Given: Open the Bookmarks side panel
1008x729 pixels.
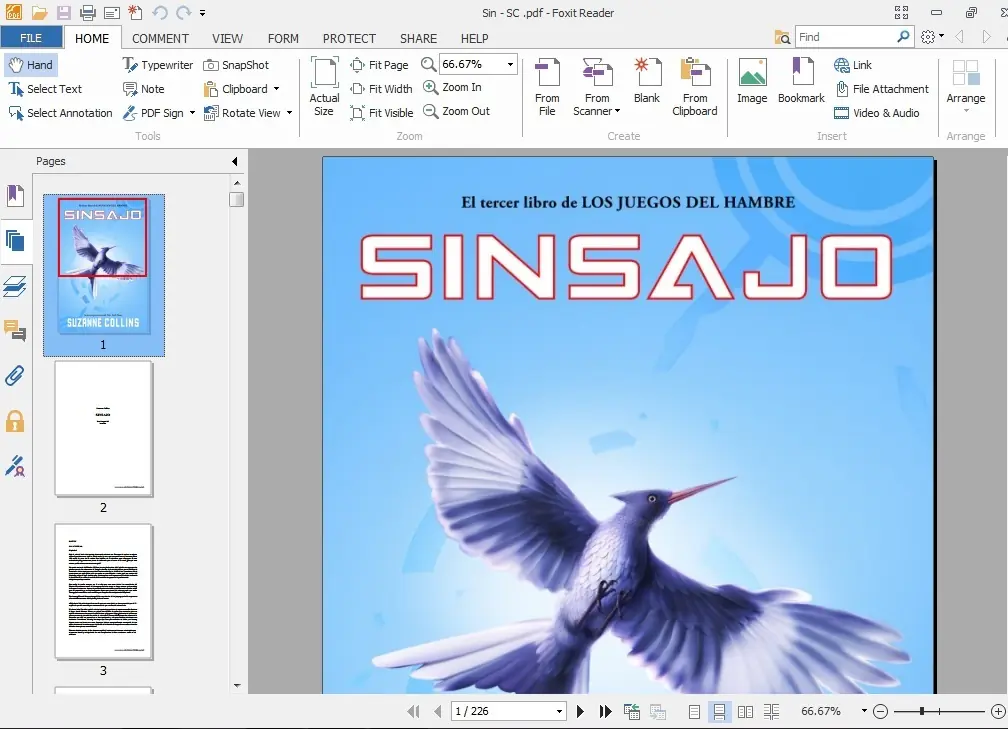Looking at the screenshot, I should (15, 195).
